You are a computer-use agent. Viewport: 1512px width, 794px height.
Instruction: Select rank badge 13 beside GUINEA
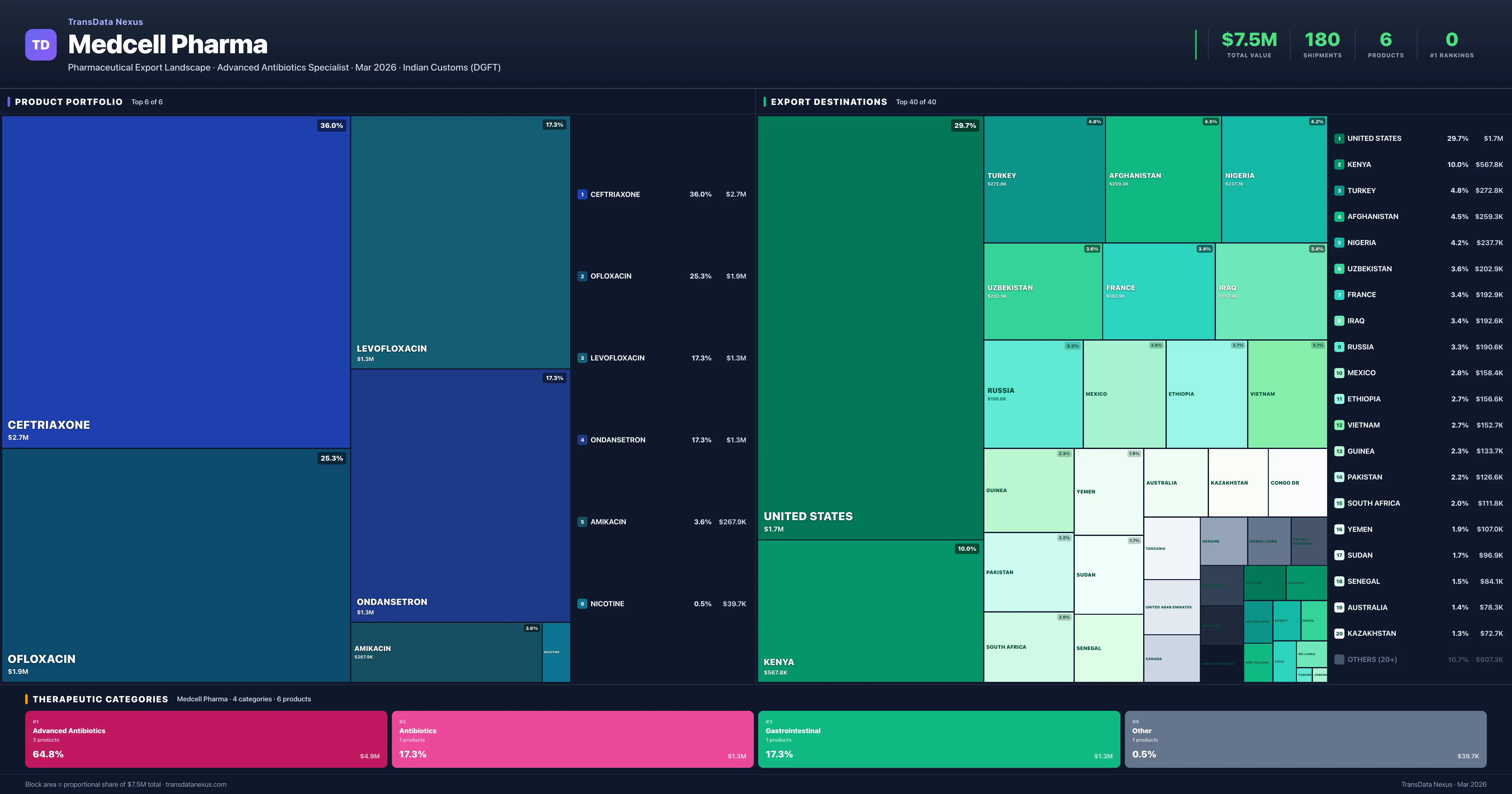1339,451
